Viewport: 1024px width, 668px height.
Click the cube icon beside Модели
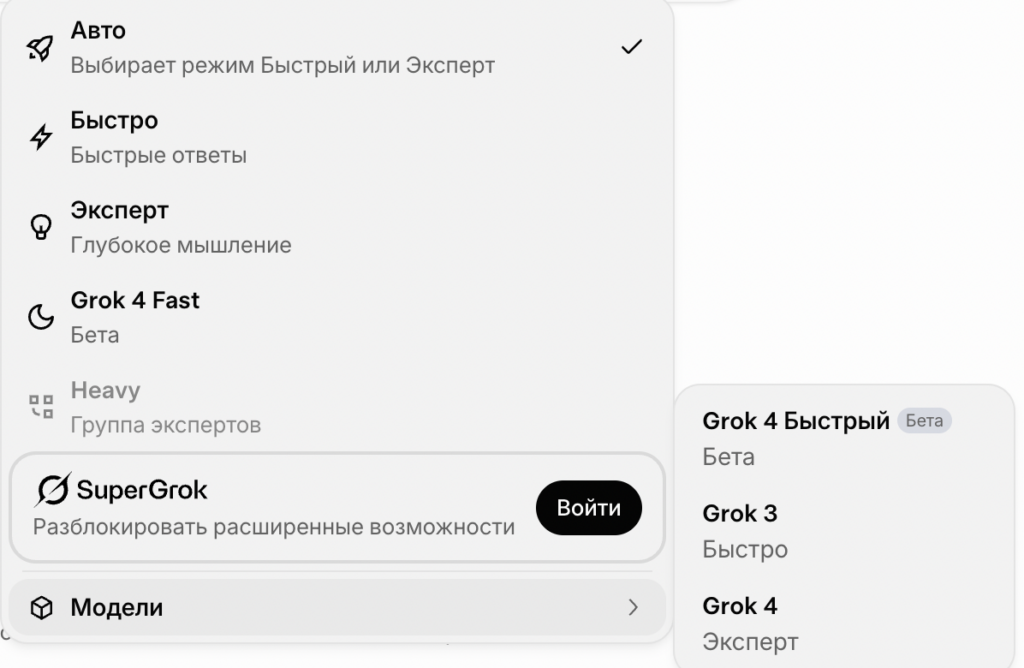(41, 607)
